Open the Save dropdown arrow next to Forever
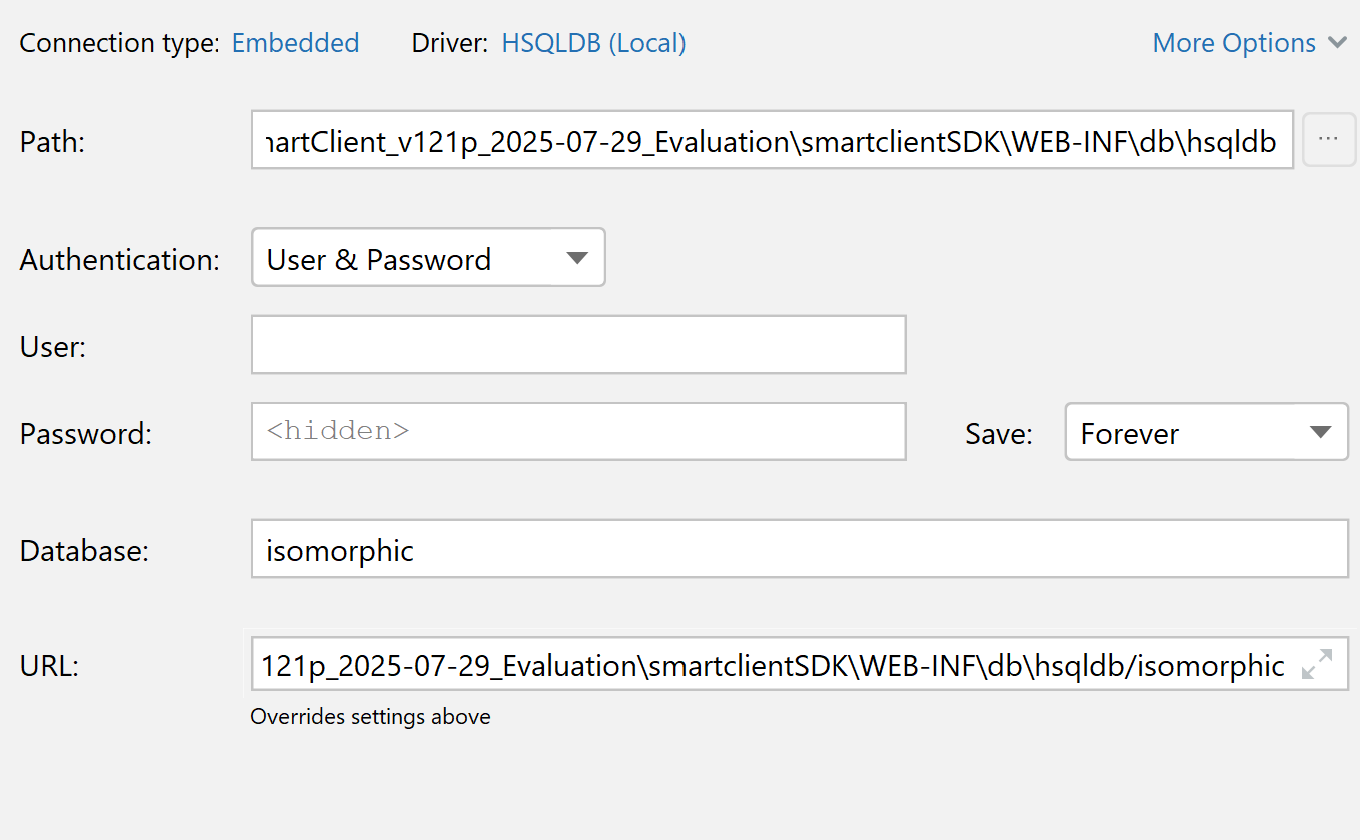The width and height of the screenshot is (1360, 840). [x=1320, y=433]
